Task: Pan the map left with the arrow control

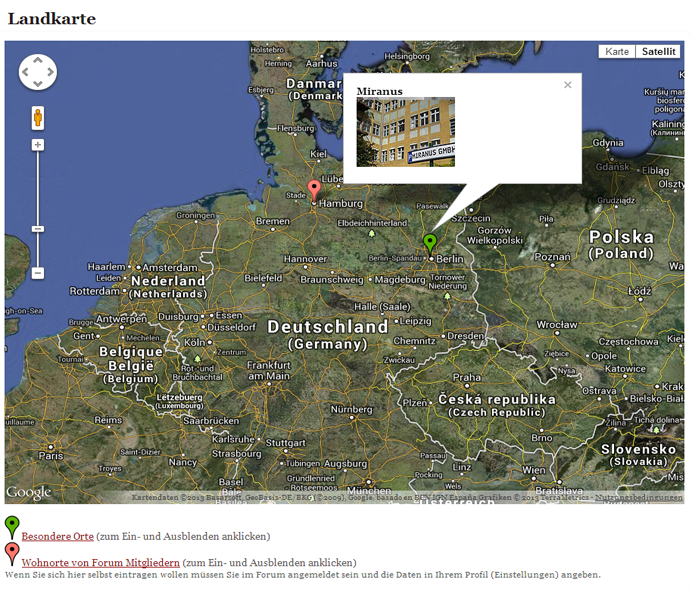Action: [x=26, y=72]
